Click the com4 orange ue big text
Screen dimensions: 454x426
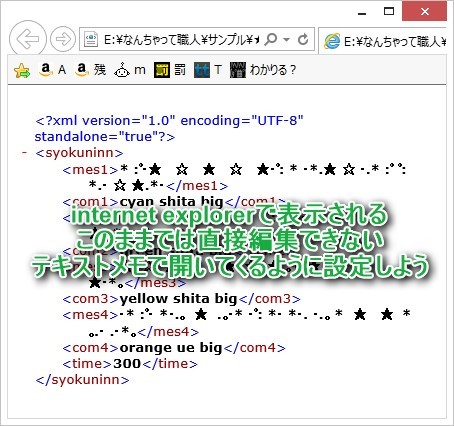tap(170, 348)
